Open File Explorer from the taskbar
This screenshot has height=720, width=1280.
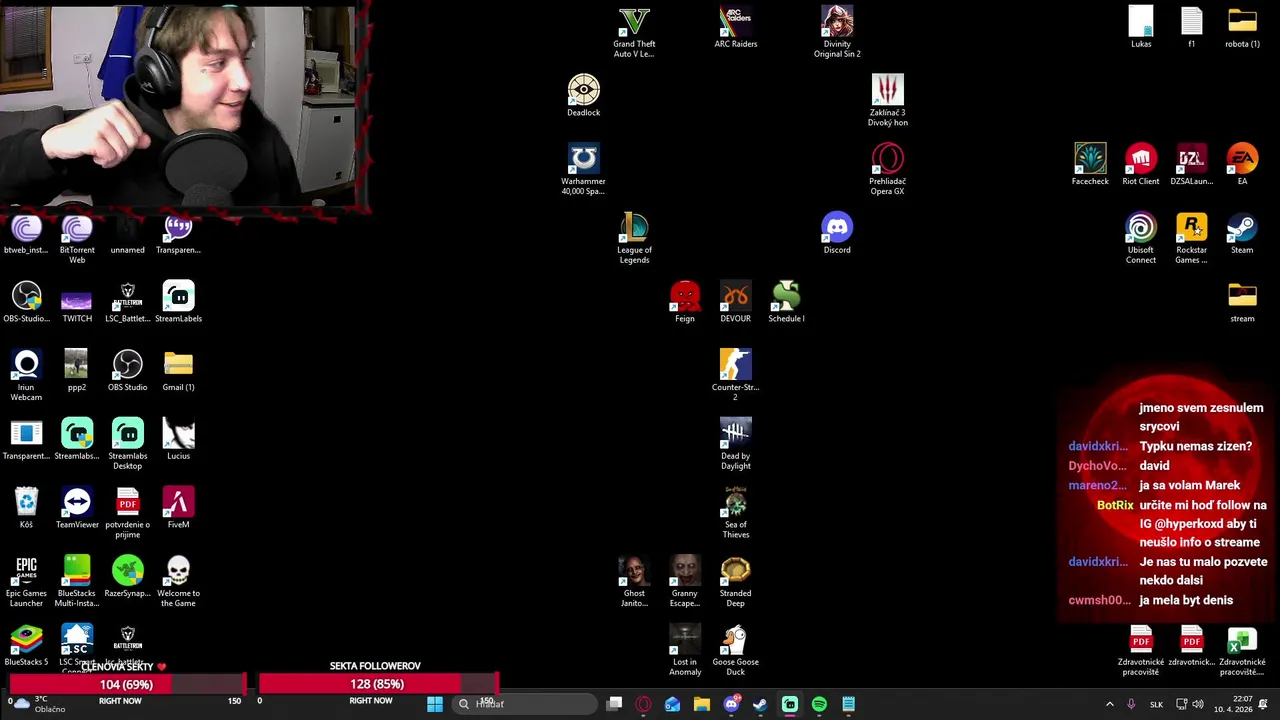click(x=702, y=704)
